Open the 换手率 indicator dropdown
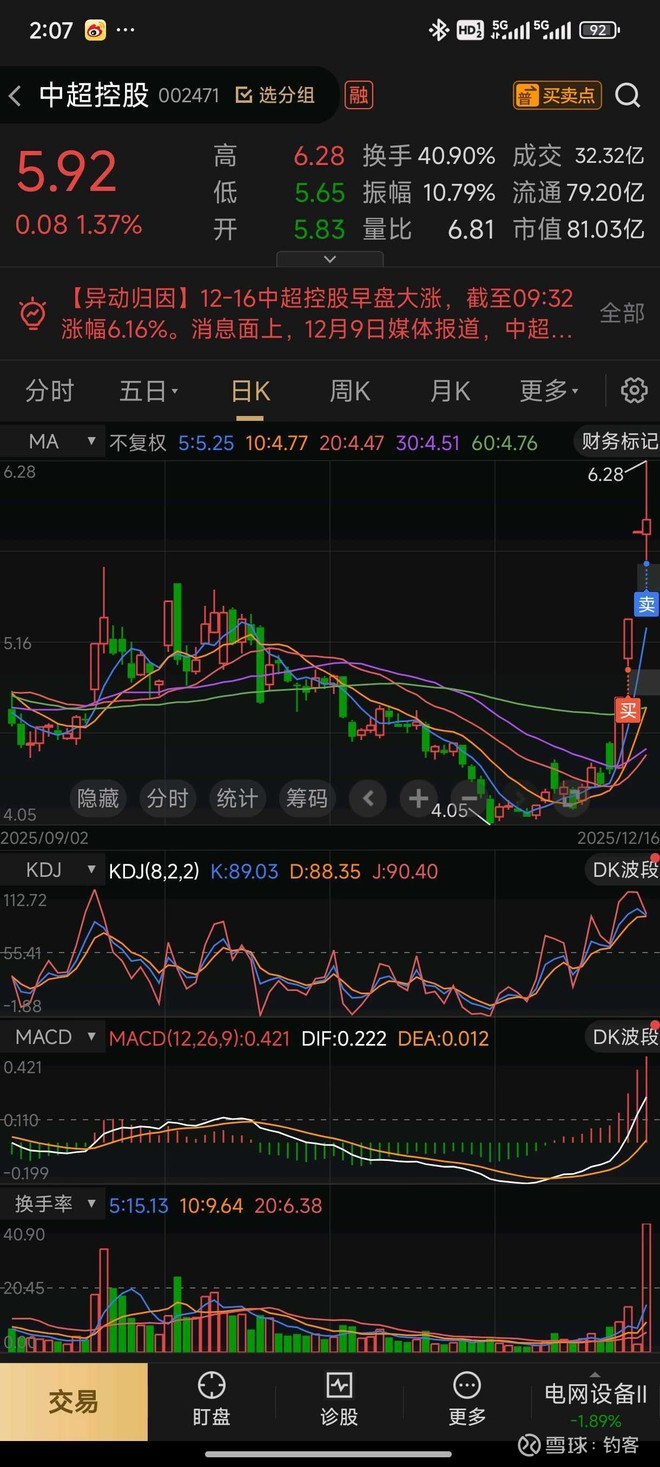Image resolution: width=660 pixels, height=1467 pixels. [x=52, y=1204]
